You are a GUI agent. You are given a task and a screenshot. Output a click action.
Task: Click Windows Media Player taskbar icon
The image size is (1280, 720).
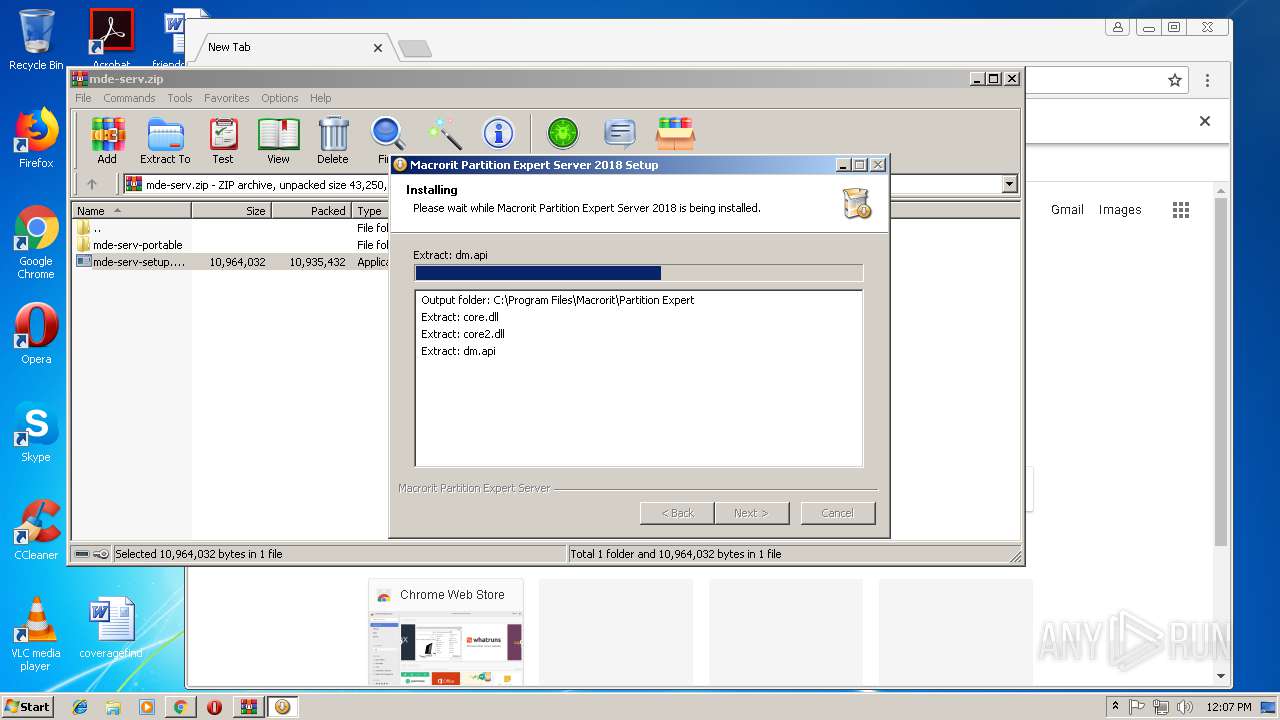pyautogui.click(x=147, y=707)
